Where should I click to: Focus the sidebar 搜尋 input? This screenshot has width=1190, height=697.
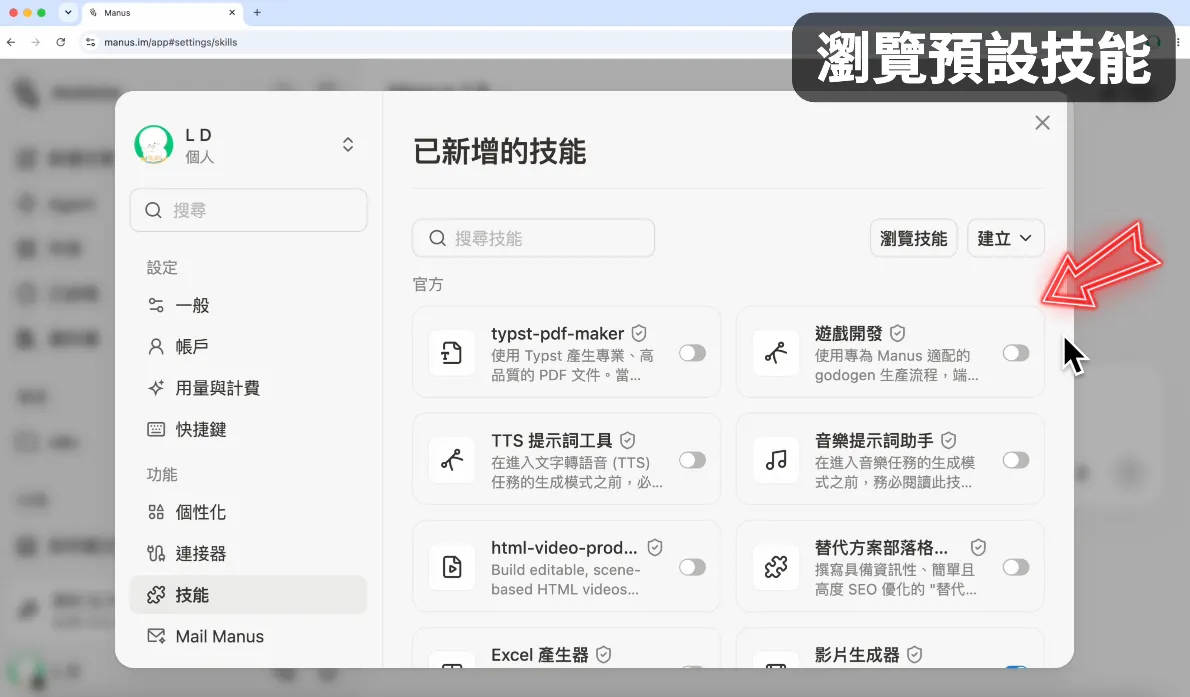click(x=248, y=210)
